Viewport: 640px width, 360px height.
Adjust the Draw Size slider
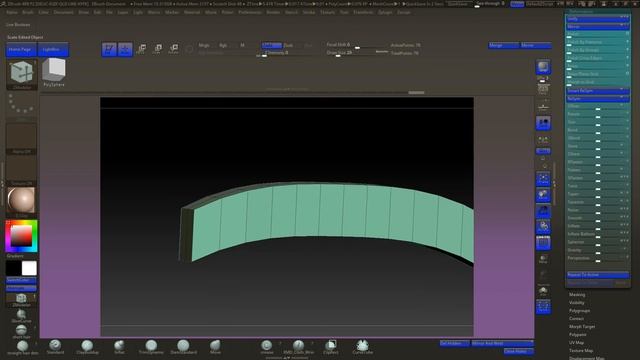click(x=357, y=53)
